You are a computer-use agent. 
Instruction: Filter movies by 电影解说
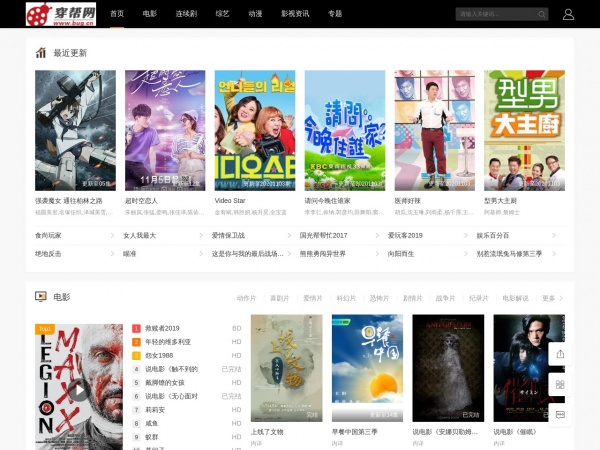click(515, 298)
